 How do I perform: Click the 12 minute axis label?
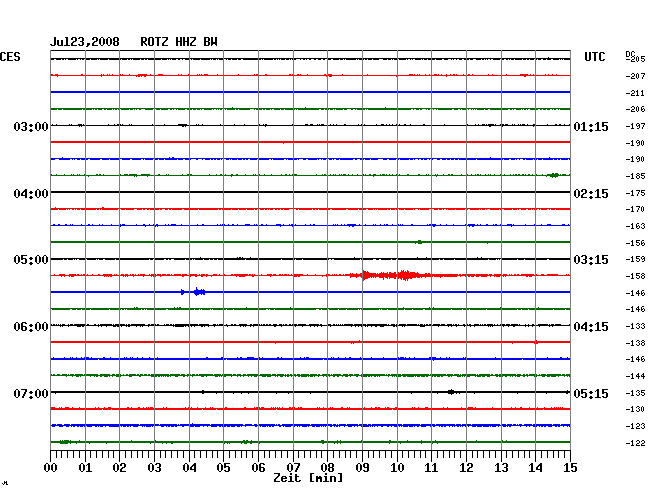466,468
